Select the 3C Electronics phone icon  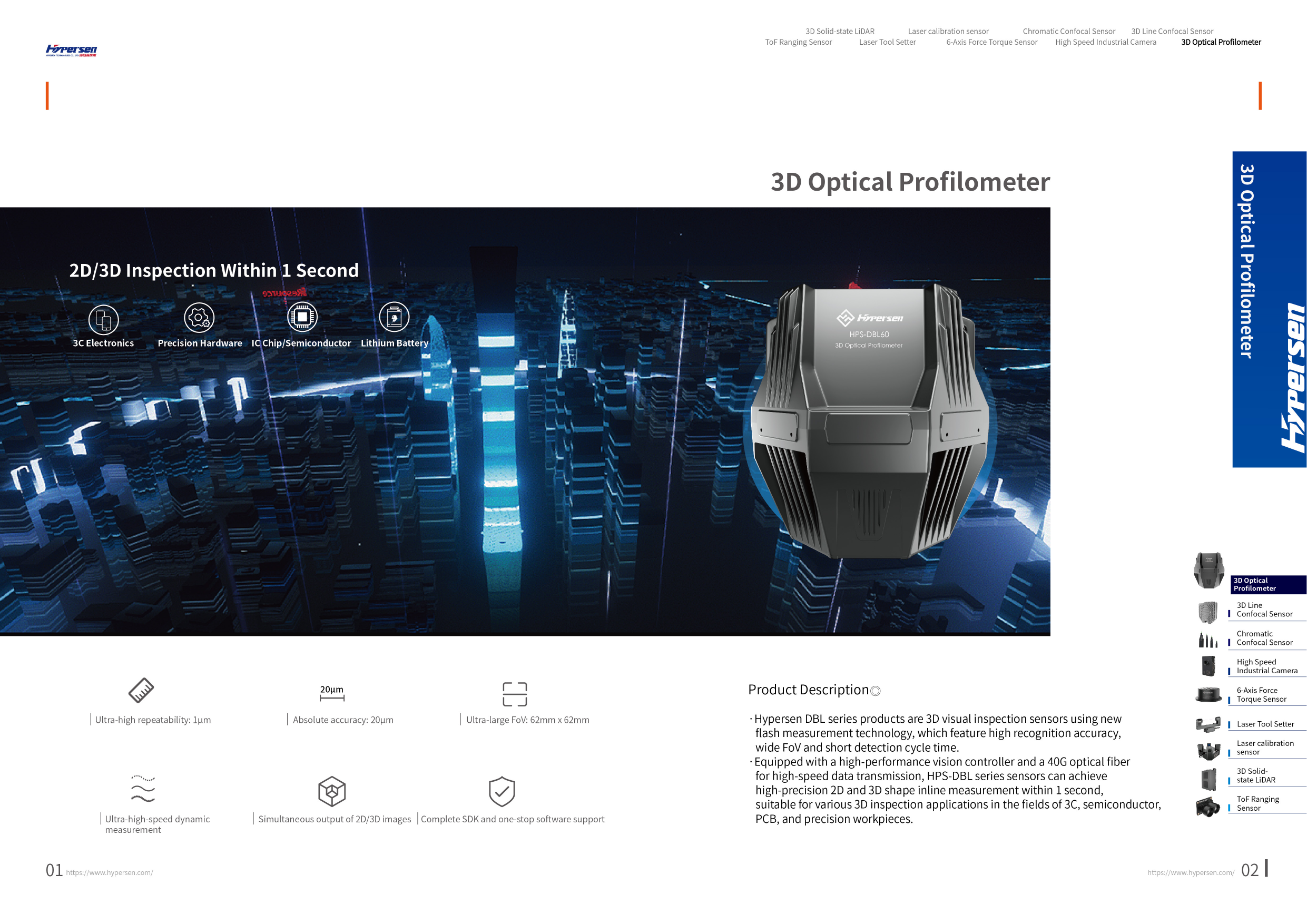[x=104, y=319]
